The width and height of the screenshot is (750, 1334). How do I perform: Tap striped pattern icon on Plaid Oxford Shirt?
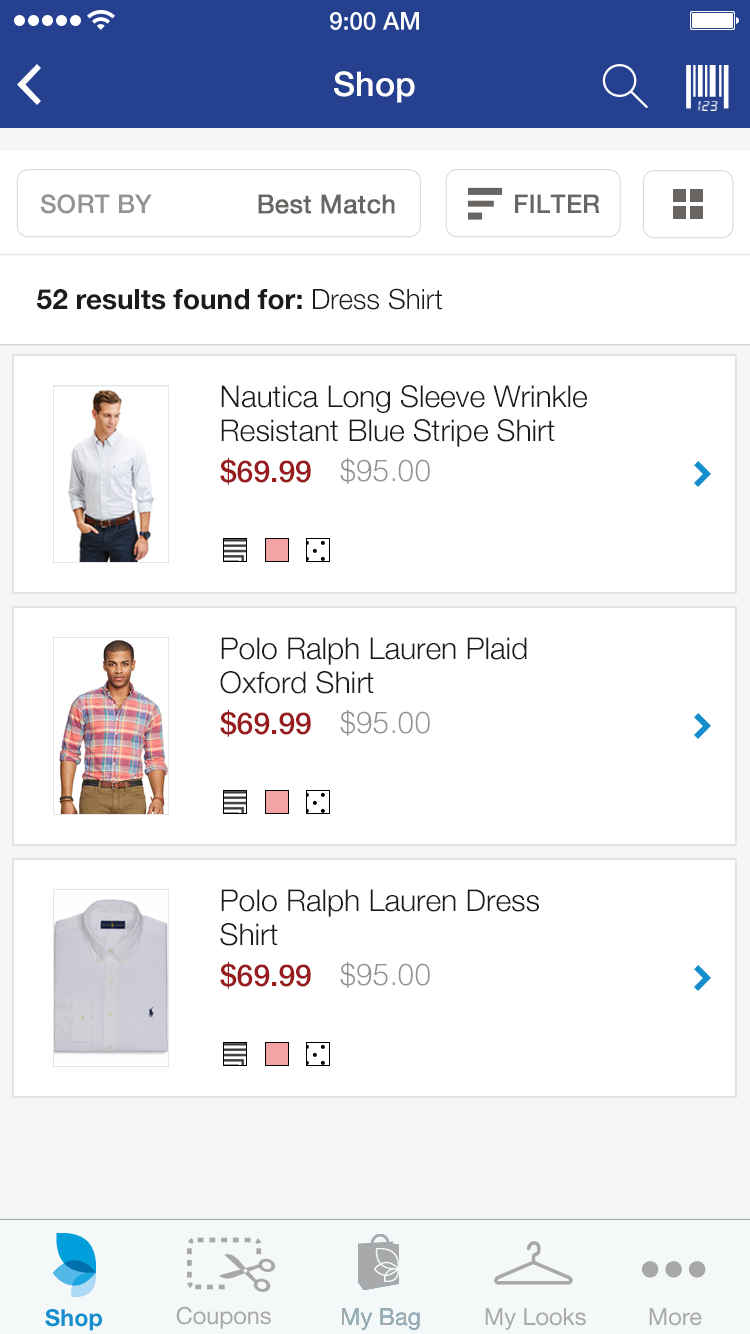[x=235, y=802]
